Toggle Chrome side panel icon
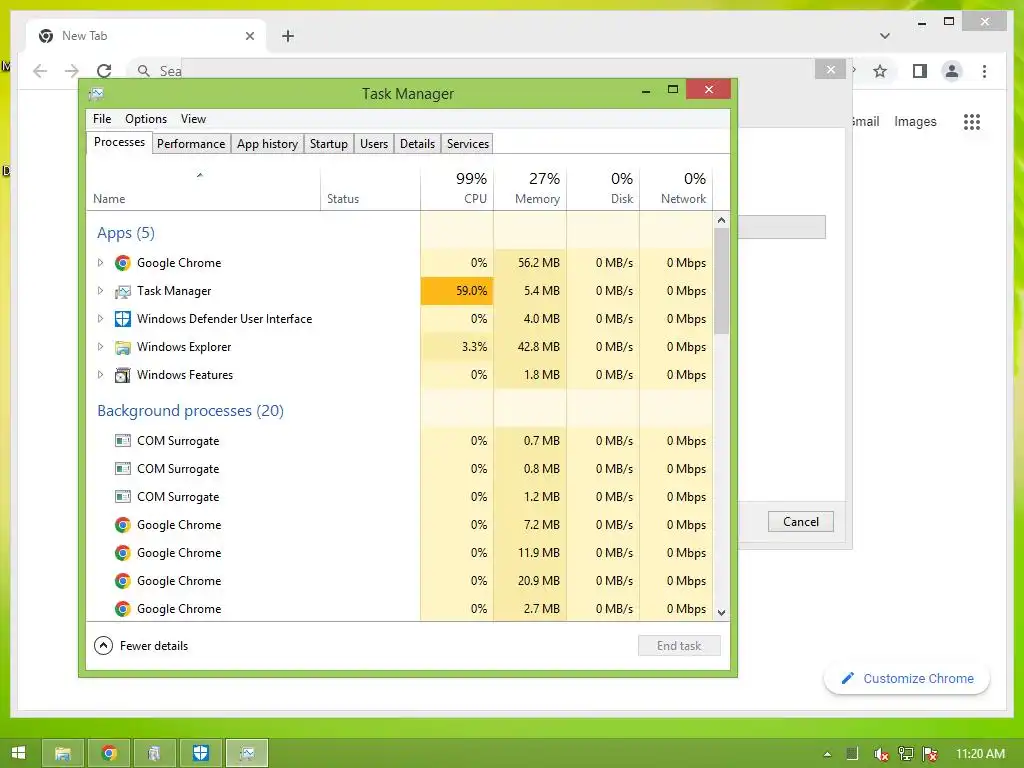This screenshot has width=1024, height=768. click(920, 71)
